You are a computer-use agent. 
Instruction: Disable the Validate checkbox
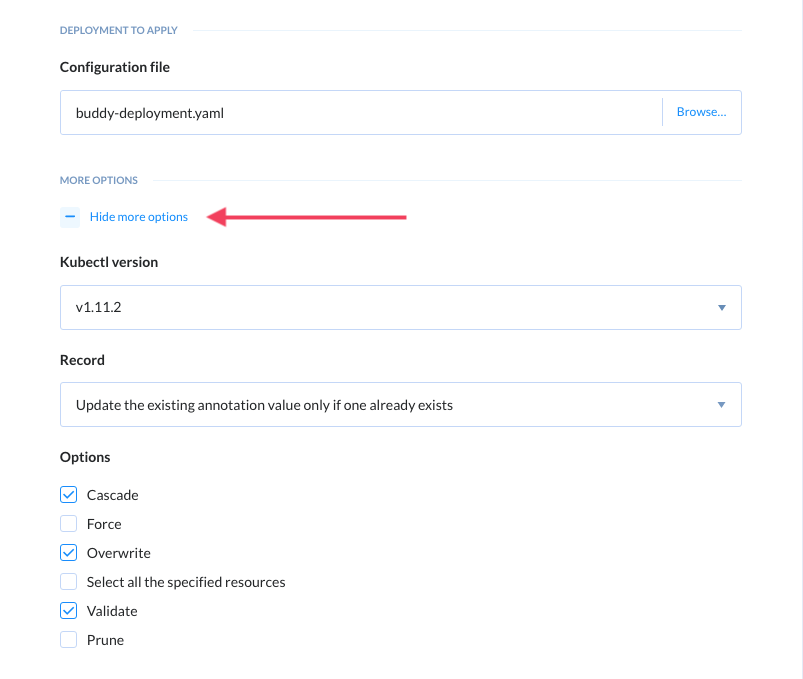click(x=69, y=610)
